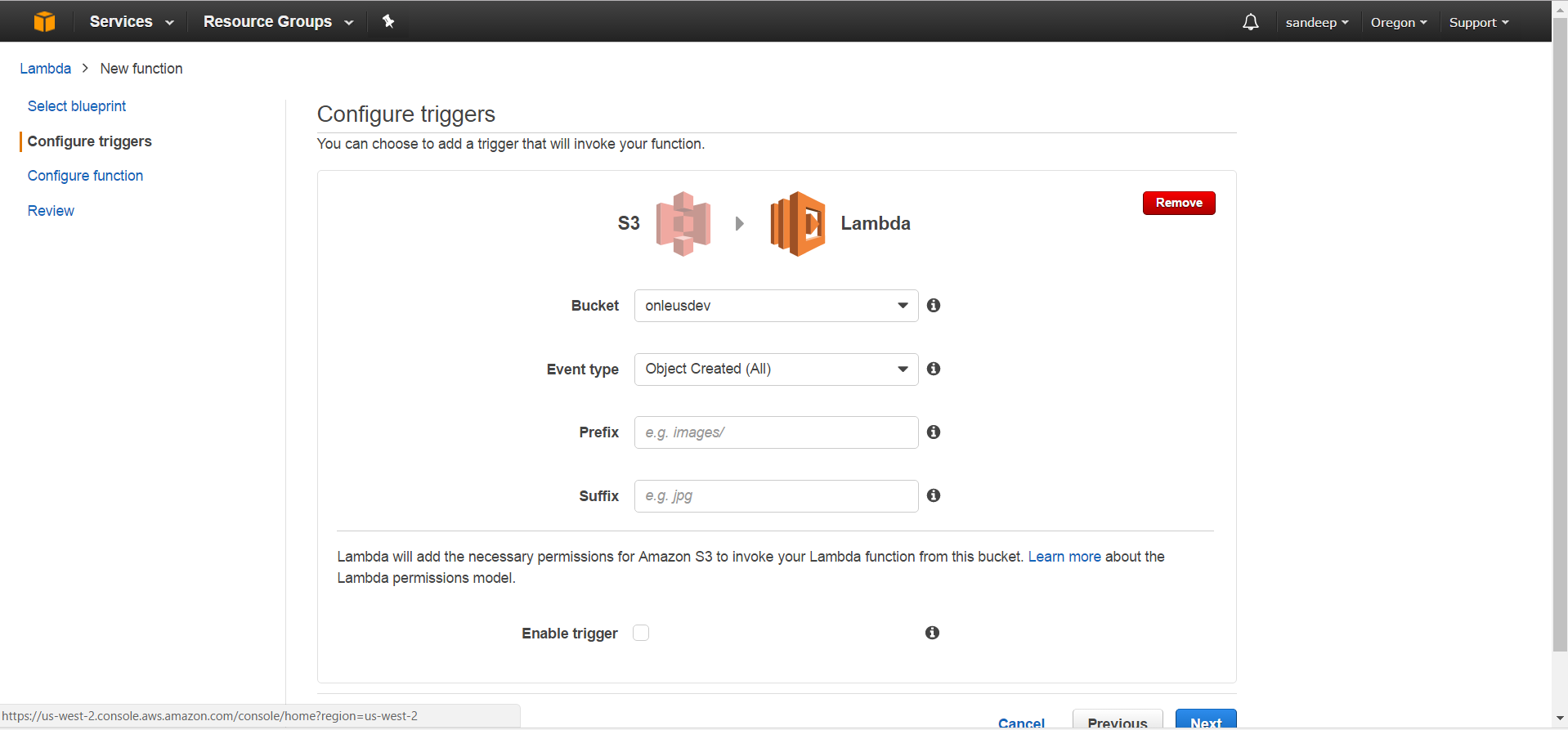
Task: Expand the Event type dropdown
Action: [x=776, y=369]
